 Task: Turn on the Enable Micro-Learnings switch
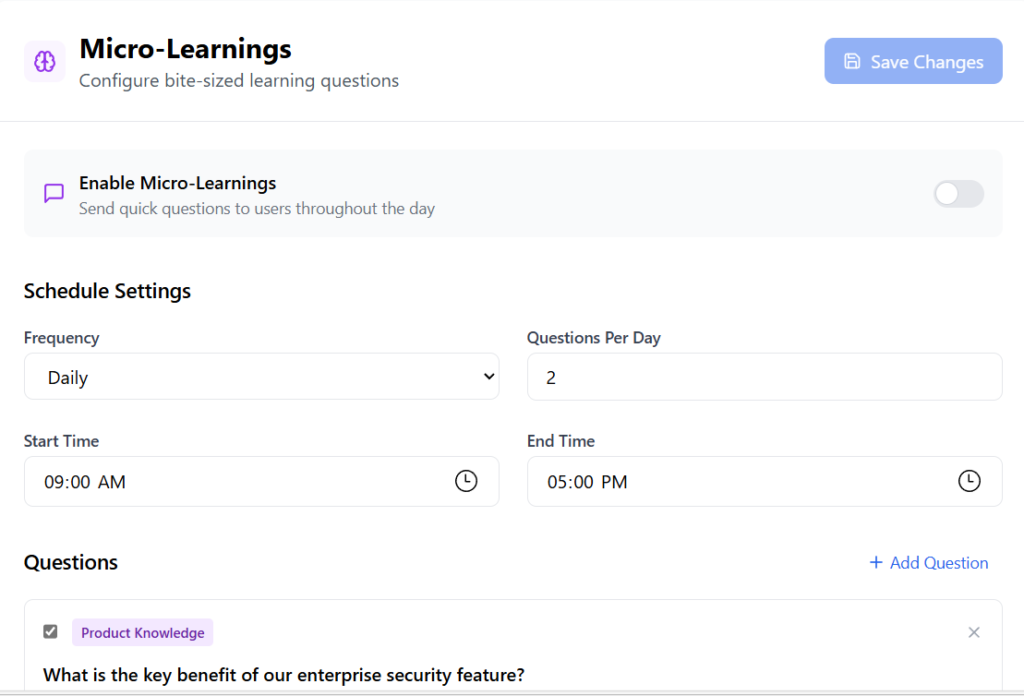click(x=958, y=194)
